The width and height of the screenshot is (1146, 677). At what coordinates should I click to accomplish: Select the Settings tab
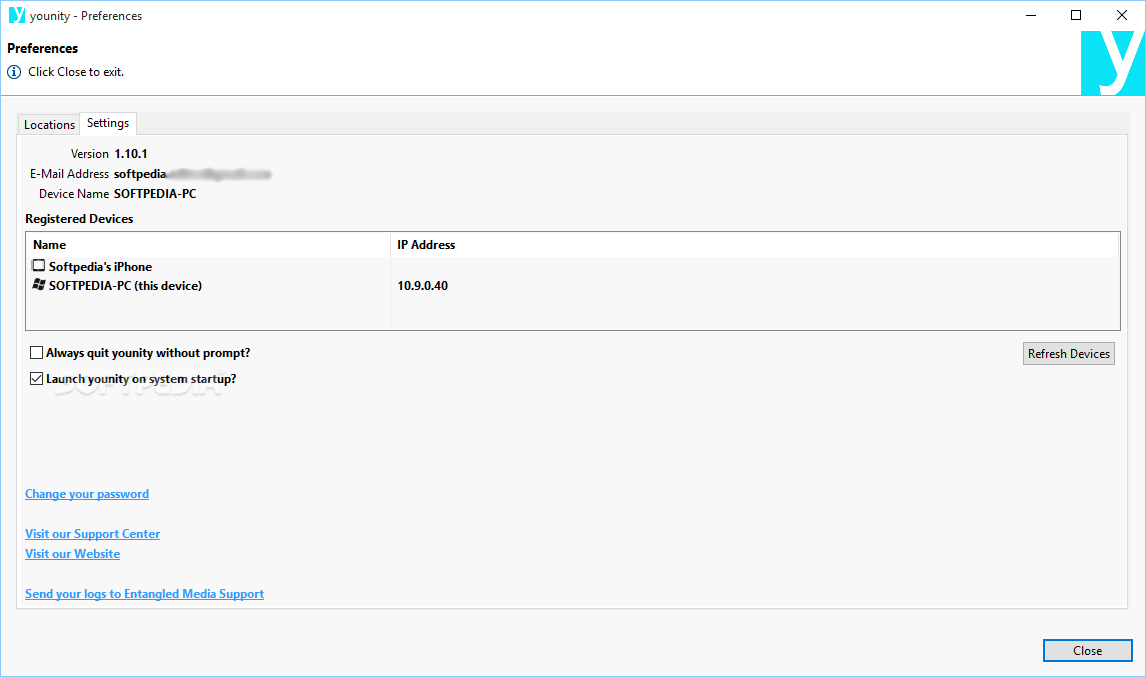tap(108, 123)
